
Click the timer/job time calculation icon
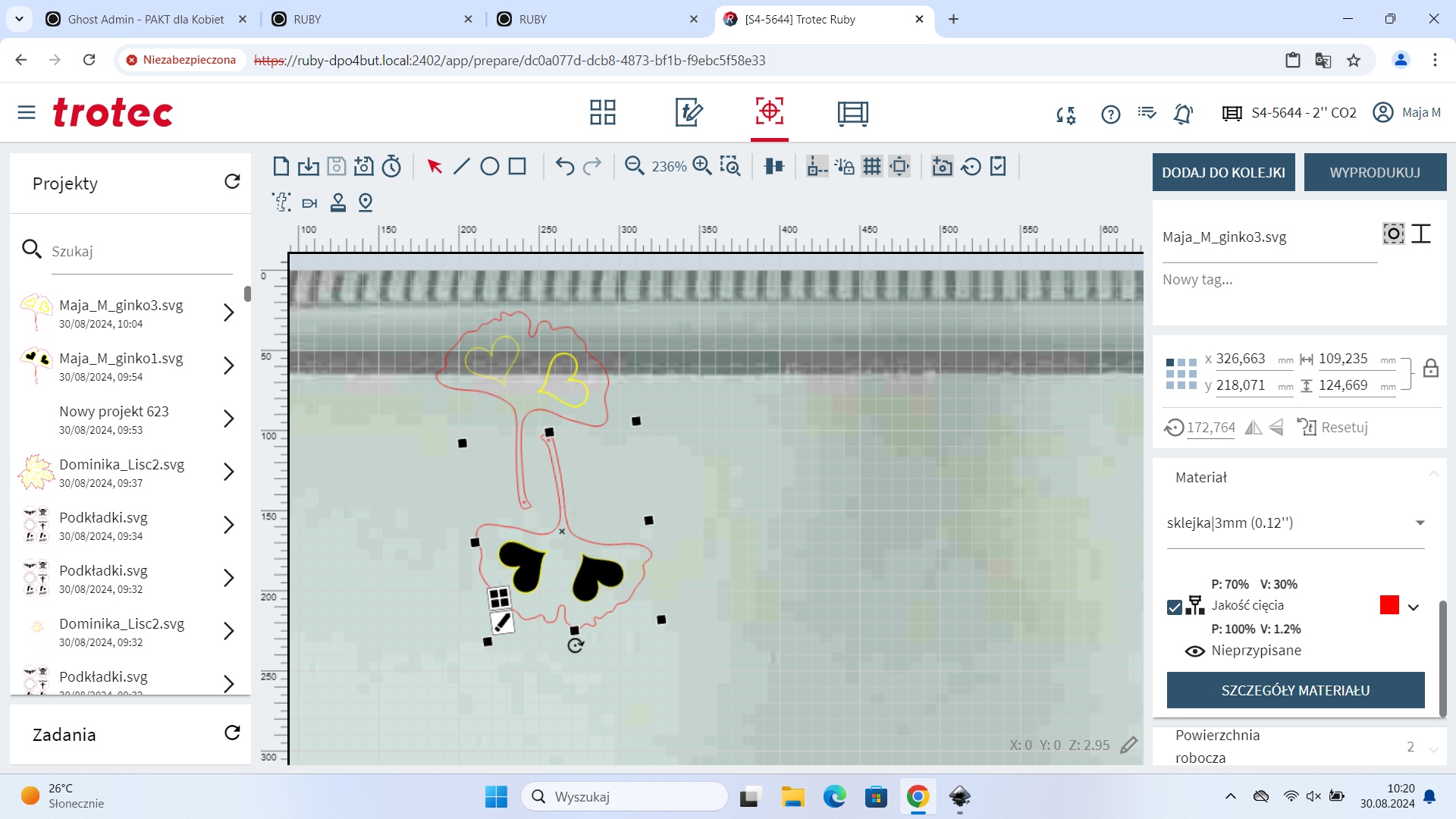coord(391,166)
